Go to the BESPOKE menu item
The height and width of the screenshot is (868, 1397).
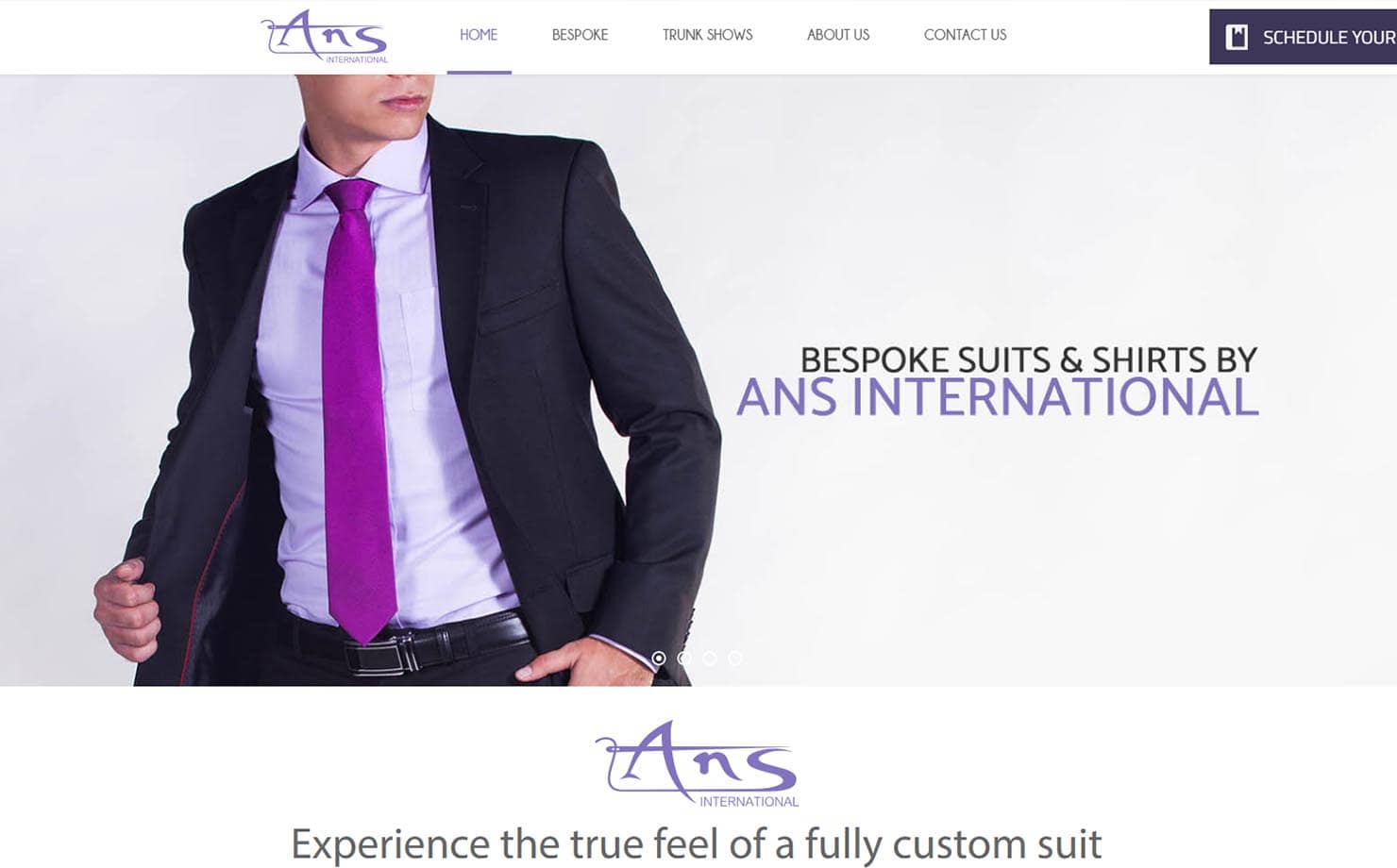580,35
